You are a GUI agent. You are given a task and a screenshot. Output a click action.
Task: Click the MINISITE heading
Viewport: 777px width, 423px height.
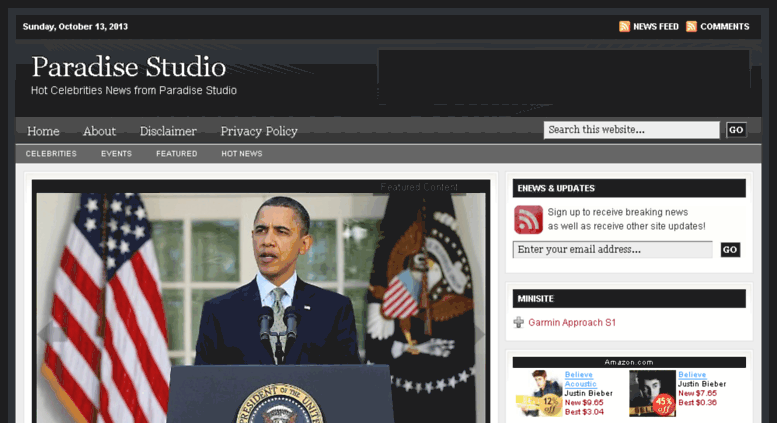click(x=535, y=299)
